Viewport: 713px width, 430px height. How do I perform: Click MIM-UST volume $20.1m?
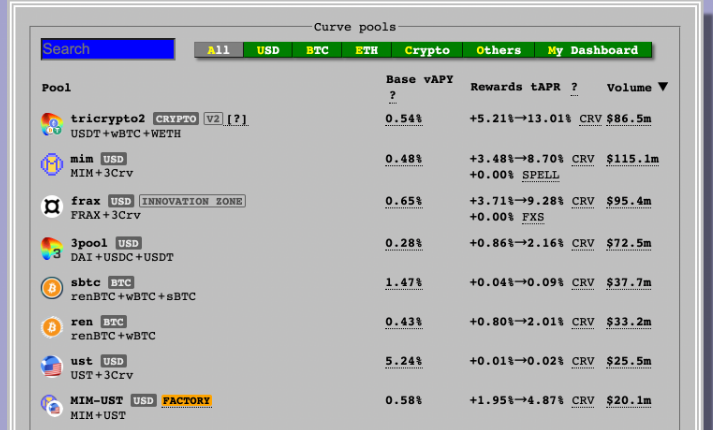629,400
